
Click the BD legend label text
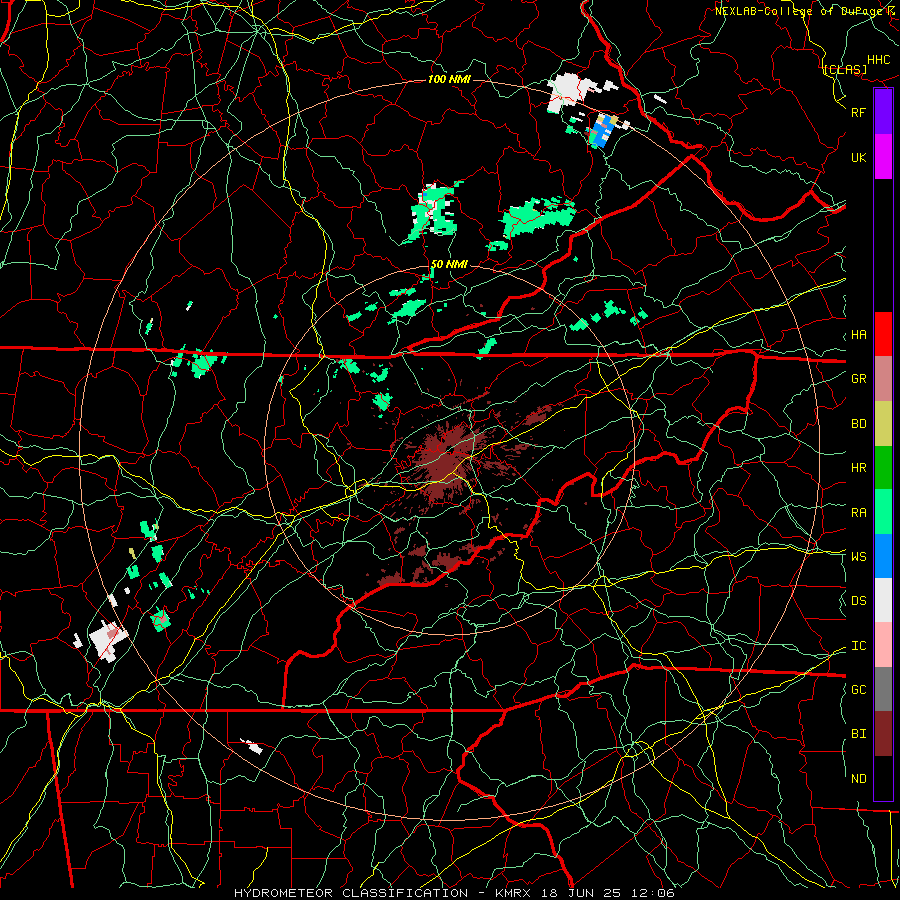(x=859, y=424)
